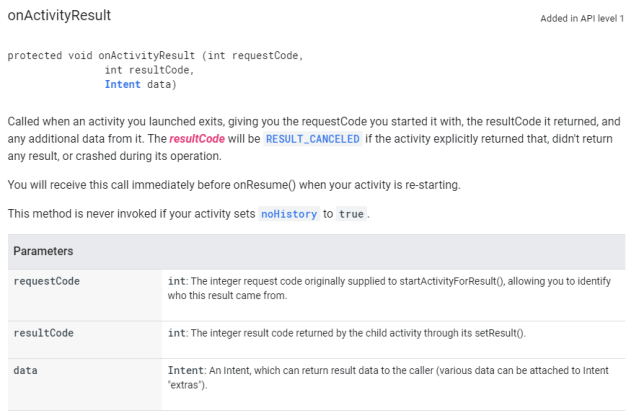Select the requestCode parameter name in the table
This screenshot has width=639, height=418.
pyautogui.click(x=46, y=282)
